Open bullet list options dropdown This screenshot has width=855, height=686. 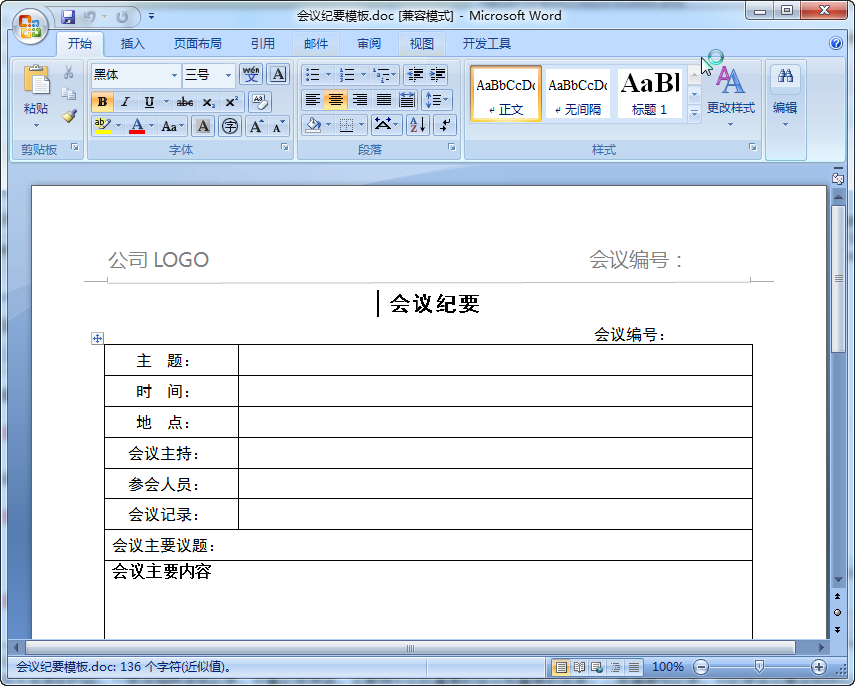328,74
